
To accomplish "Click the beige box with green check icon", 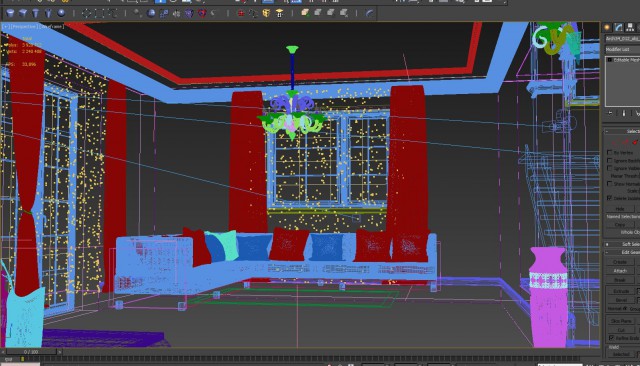I will 305,13.
